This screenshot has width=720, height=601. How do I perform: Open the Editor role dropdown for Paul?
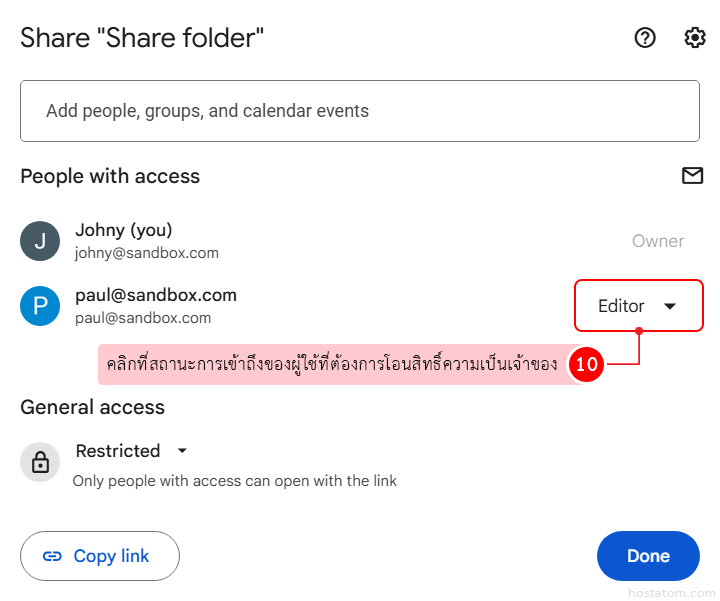click(x=638, y=306)
